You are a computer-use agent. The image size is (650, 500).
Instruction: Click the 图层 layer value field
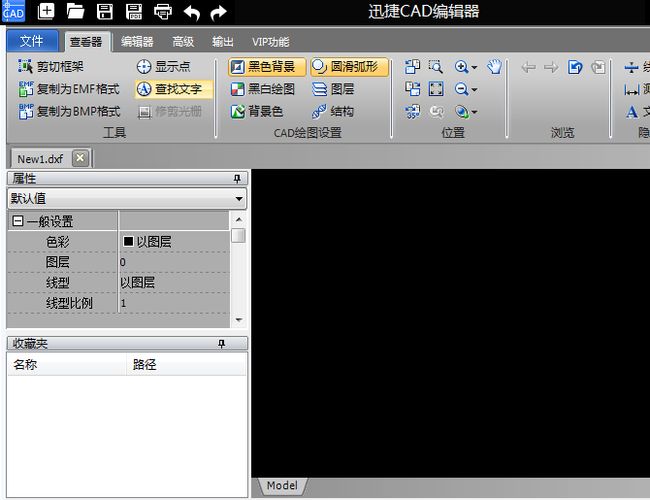[174, 262]
